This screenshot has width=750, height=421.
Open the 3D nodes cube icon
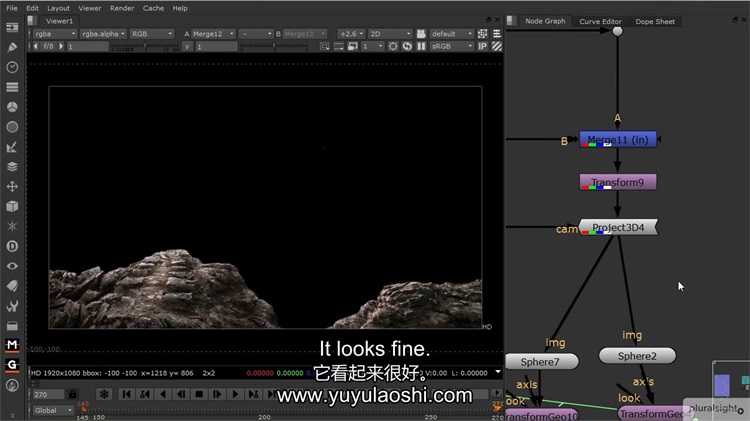click(12, 206)
